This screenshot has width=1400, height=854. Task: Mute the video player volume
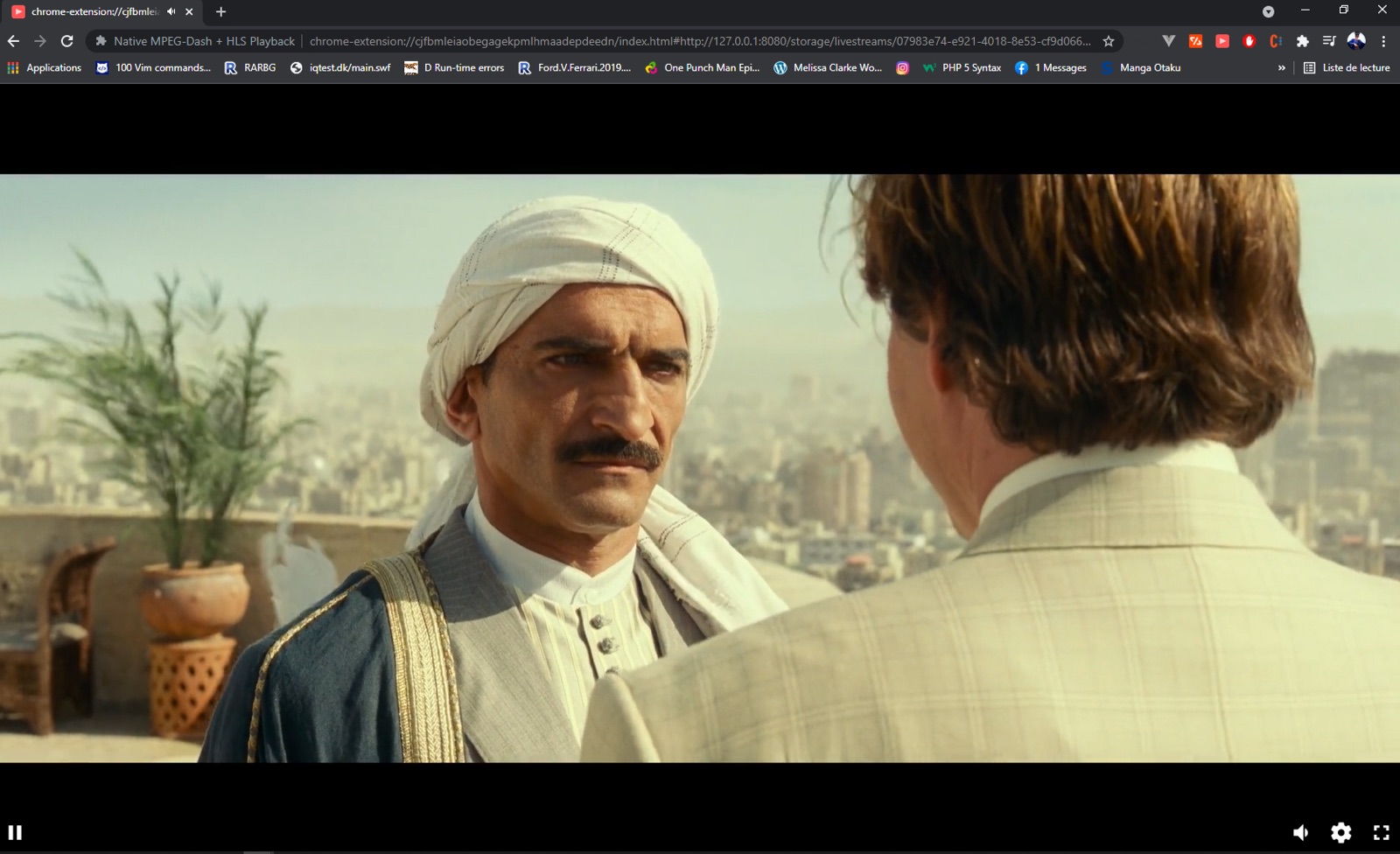1301,832
